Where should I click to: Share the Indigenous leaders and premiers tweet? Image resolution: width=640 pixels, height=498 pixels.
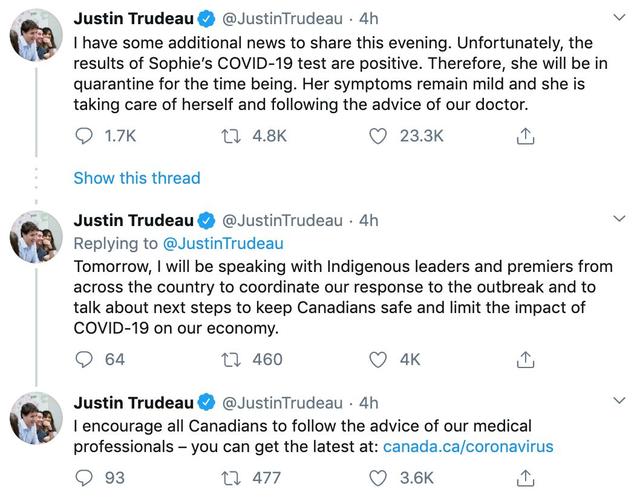point(524,359)
